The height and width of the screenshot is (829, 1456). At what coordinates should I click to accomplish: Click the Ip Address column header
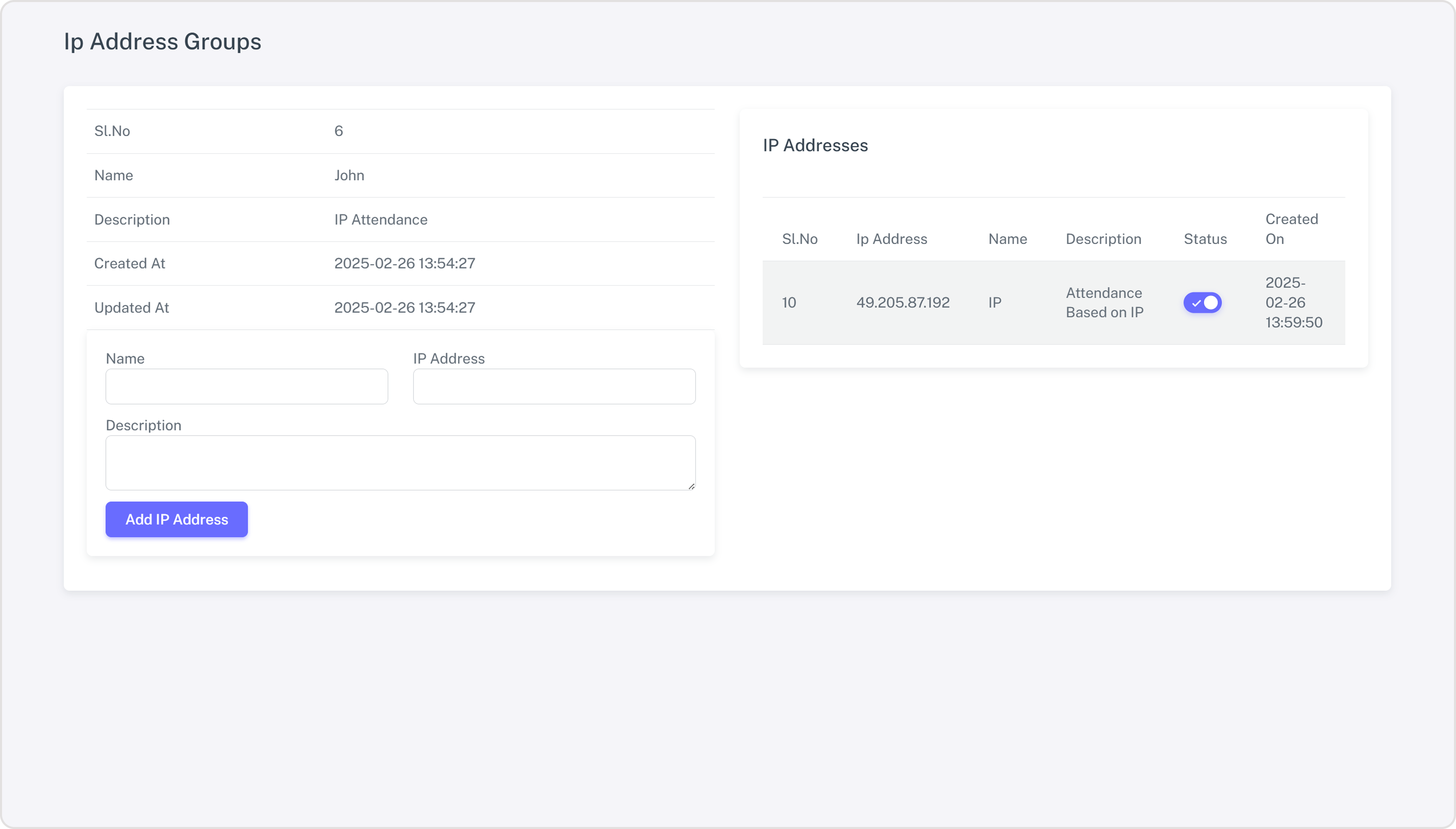point(892,239)
